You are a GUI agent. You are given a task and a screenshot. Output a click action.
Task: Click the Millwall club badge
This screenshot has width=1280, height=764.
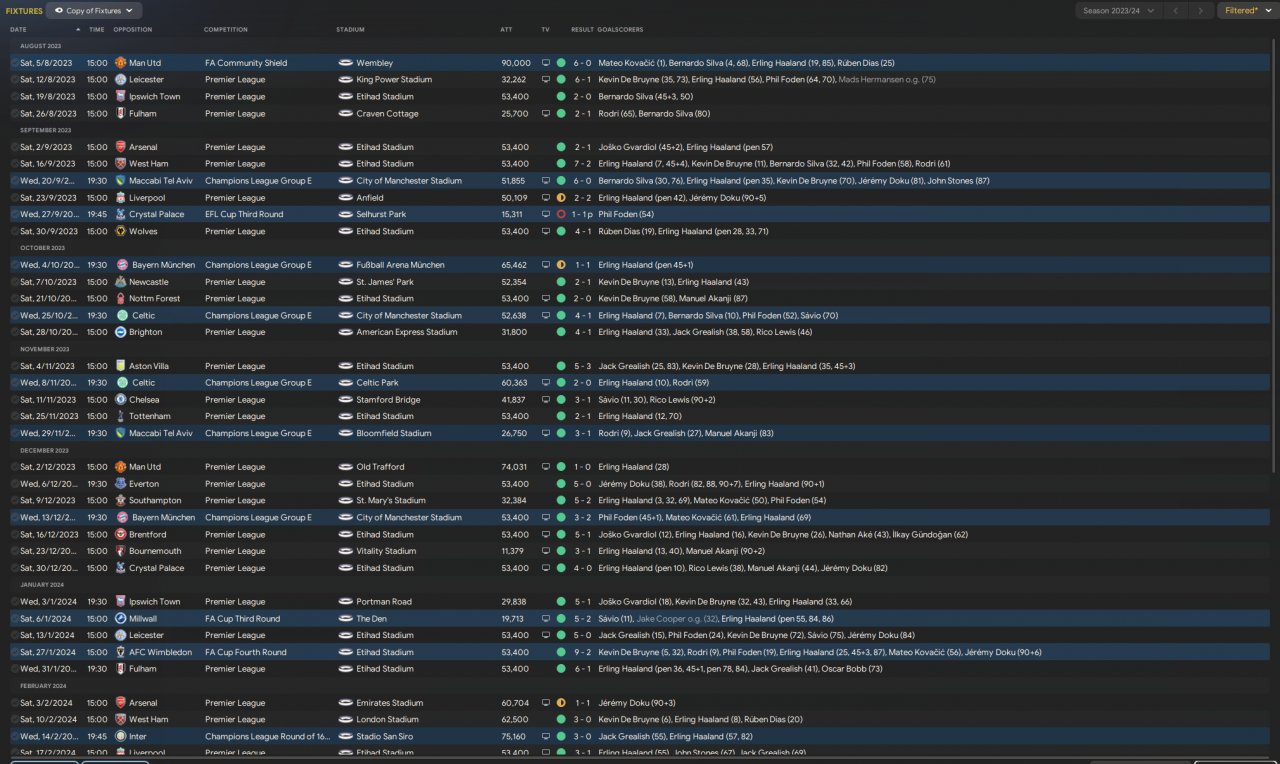pyautogui.click(x=120, y=618)
